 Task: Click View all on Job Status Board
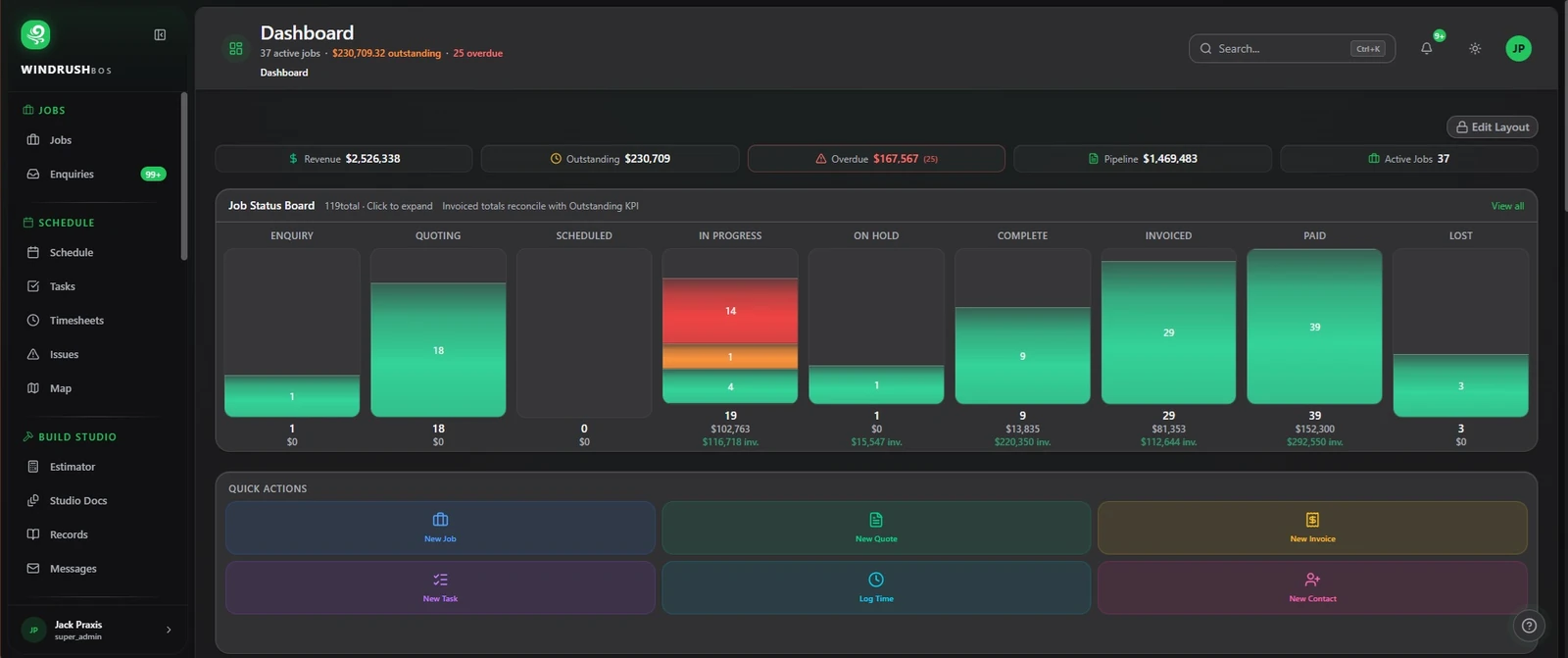pyautogui.click(x=1507, y=206)
